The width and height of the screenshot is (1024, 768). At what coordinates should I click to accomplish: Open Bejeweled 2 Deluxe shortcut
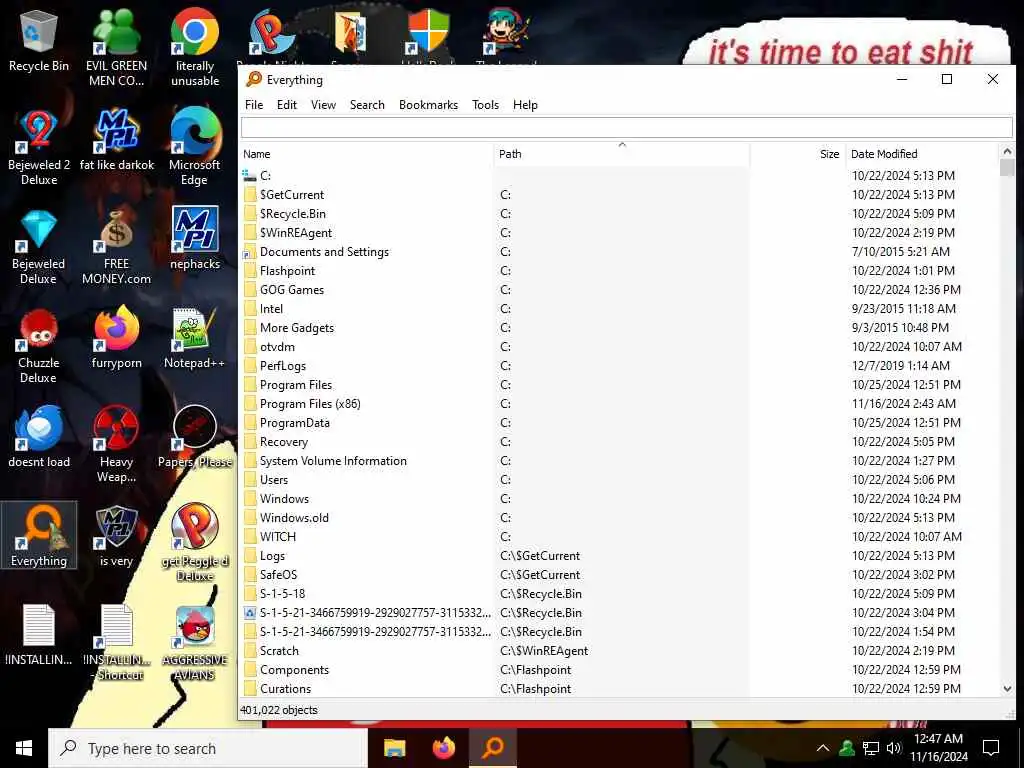[x=39, y=148]
